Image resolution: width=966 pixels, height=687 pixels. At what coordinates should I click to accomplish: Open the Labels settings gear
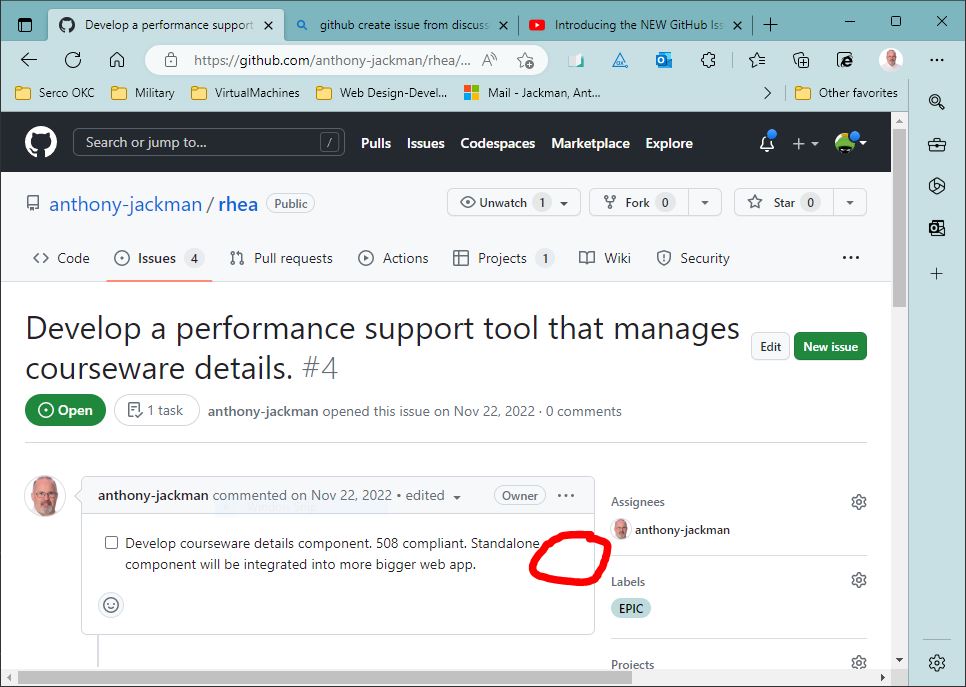(858, 579)
